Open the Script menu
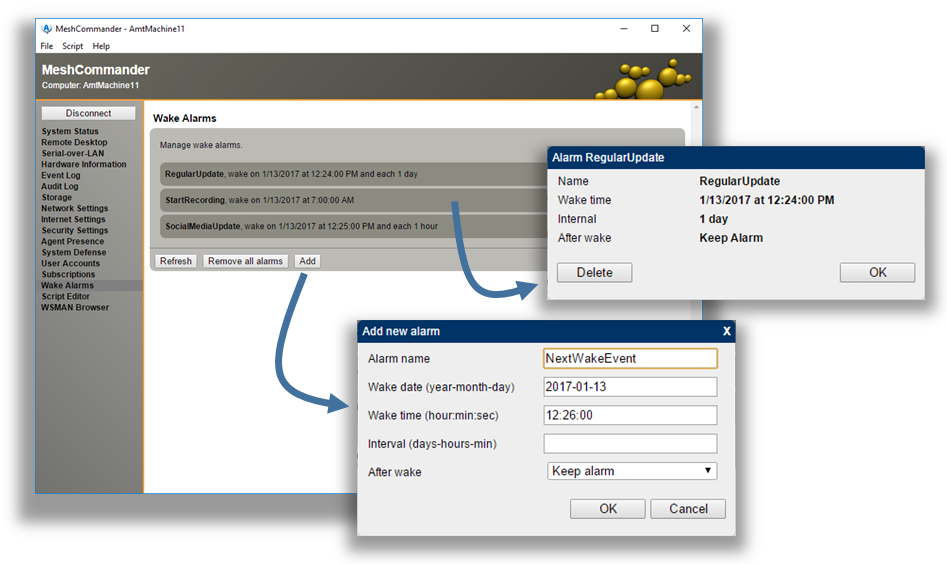 click(x=72, y=46)
